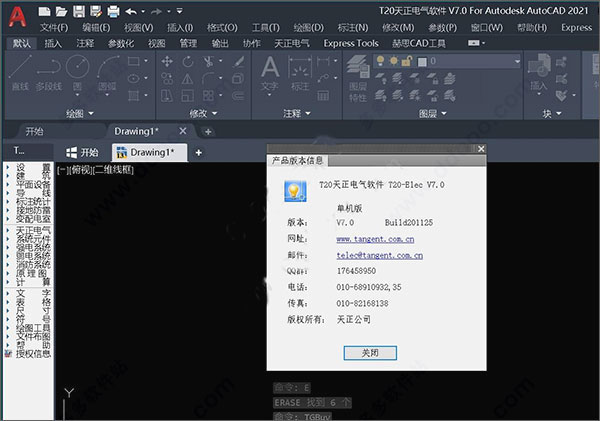Screen dimensions: 600x421
Task: Click the Insert block (插入) icon
Action: pos(539,70)
